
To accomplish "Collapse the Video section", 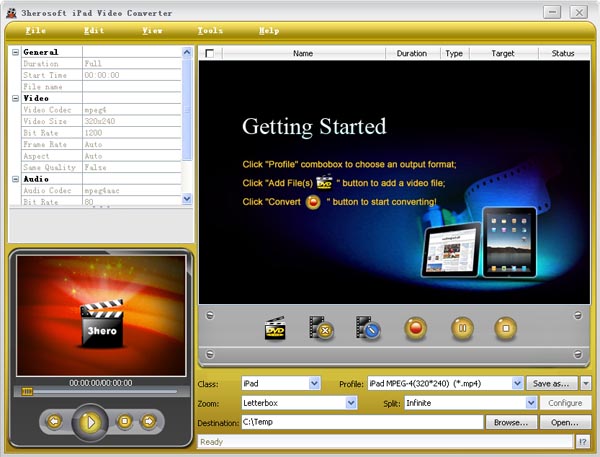I will [15, 98].
